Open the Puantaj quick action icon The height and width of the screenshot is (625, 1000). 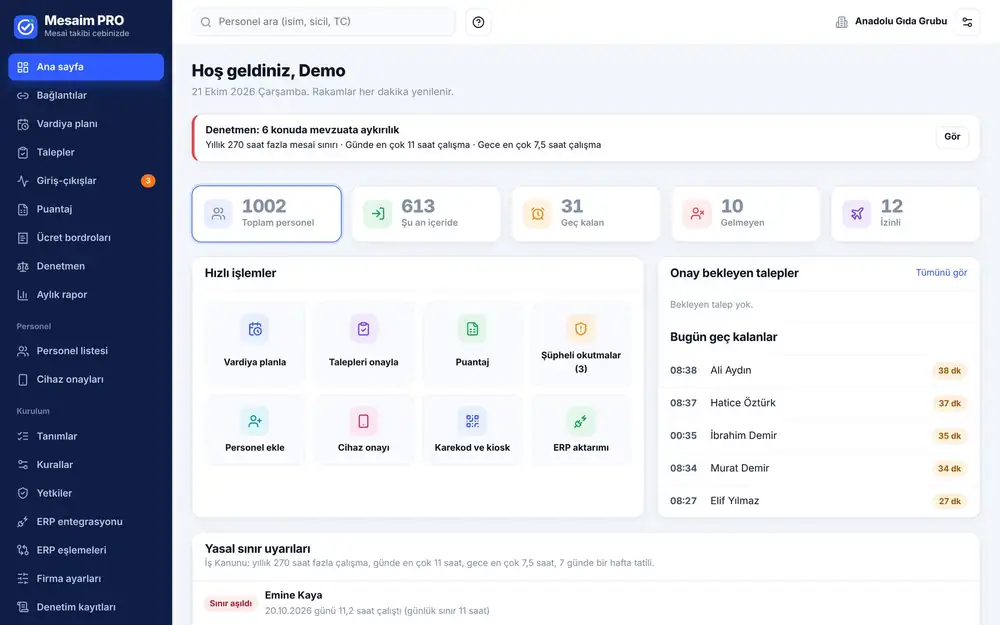point(472,329)
